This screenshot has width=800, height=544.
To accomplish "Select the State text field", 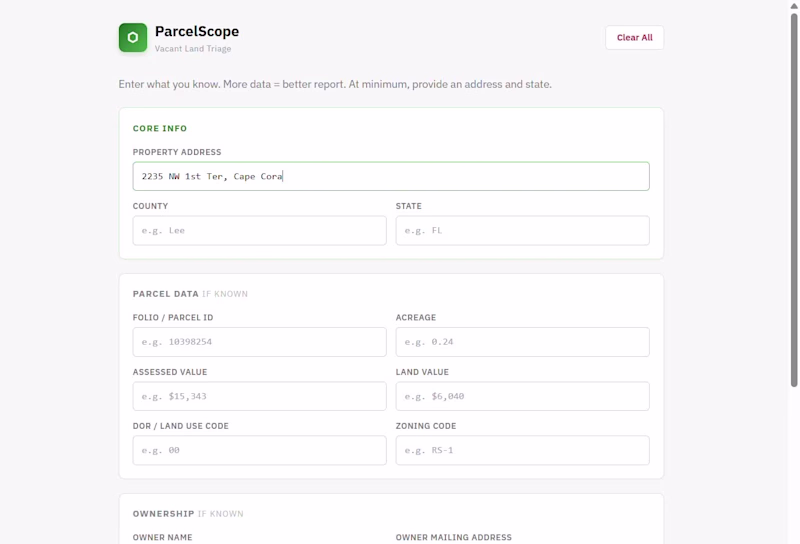I will (x=522, y=230).
